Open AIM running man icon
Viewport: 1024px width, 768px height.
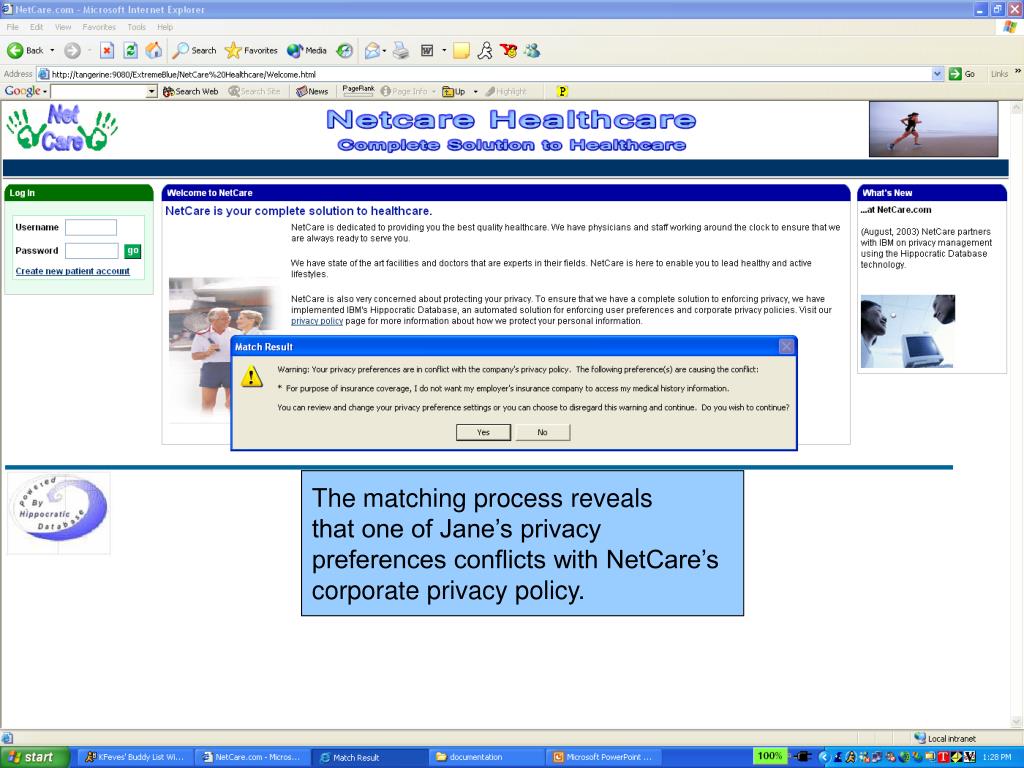[485, 50]
